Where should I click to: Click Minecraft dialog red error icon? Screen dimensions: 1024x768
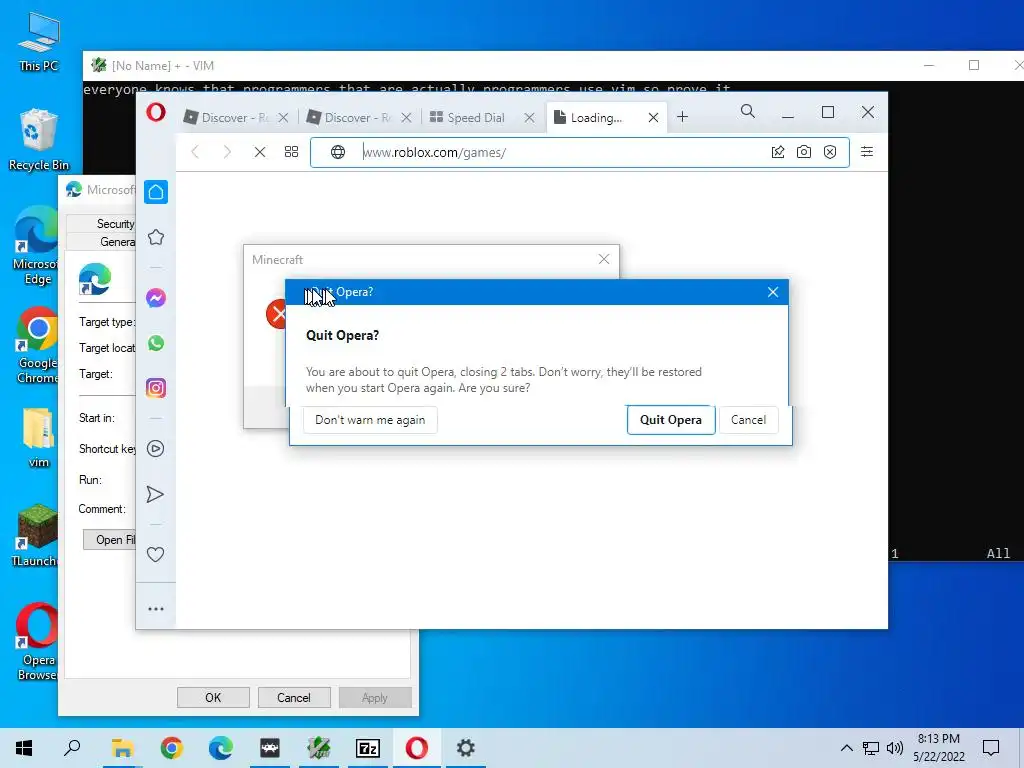277,314
